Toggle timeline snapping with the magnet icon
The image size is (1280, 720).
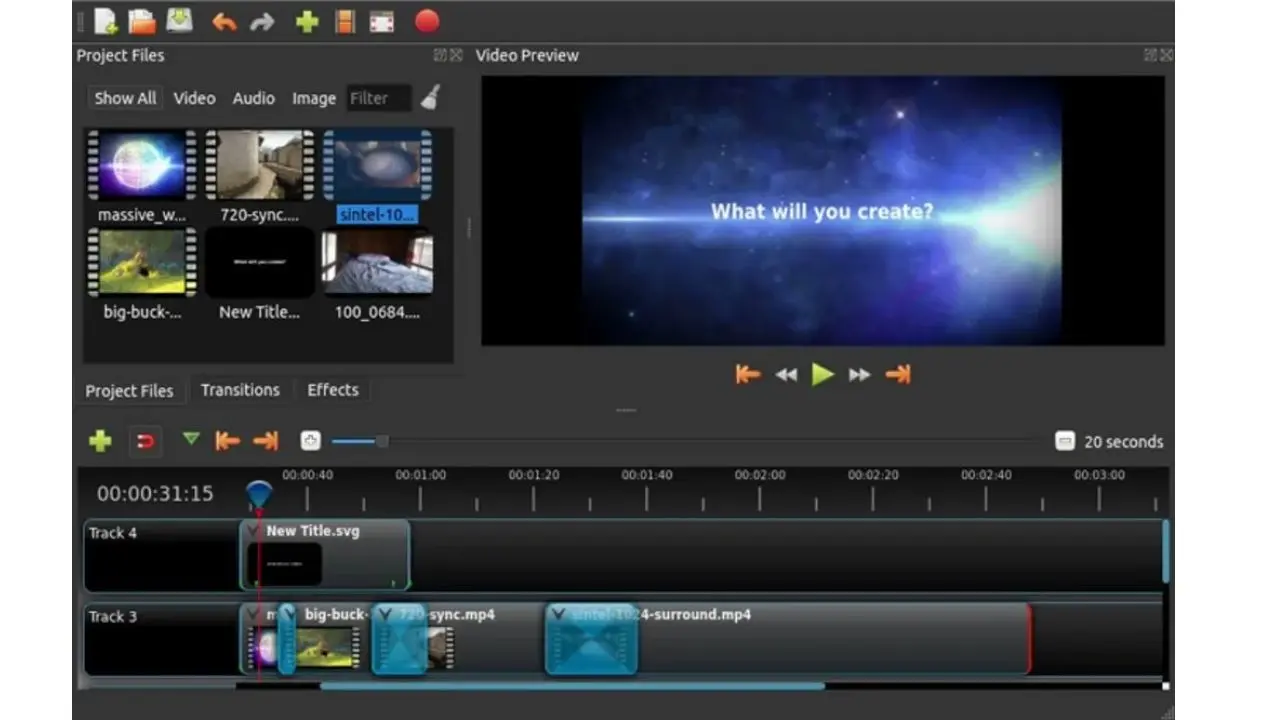146,441
